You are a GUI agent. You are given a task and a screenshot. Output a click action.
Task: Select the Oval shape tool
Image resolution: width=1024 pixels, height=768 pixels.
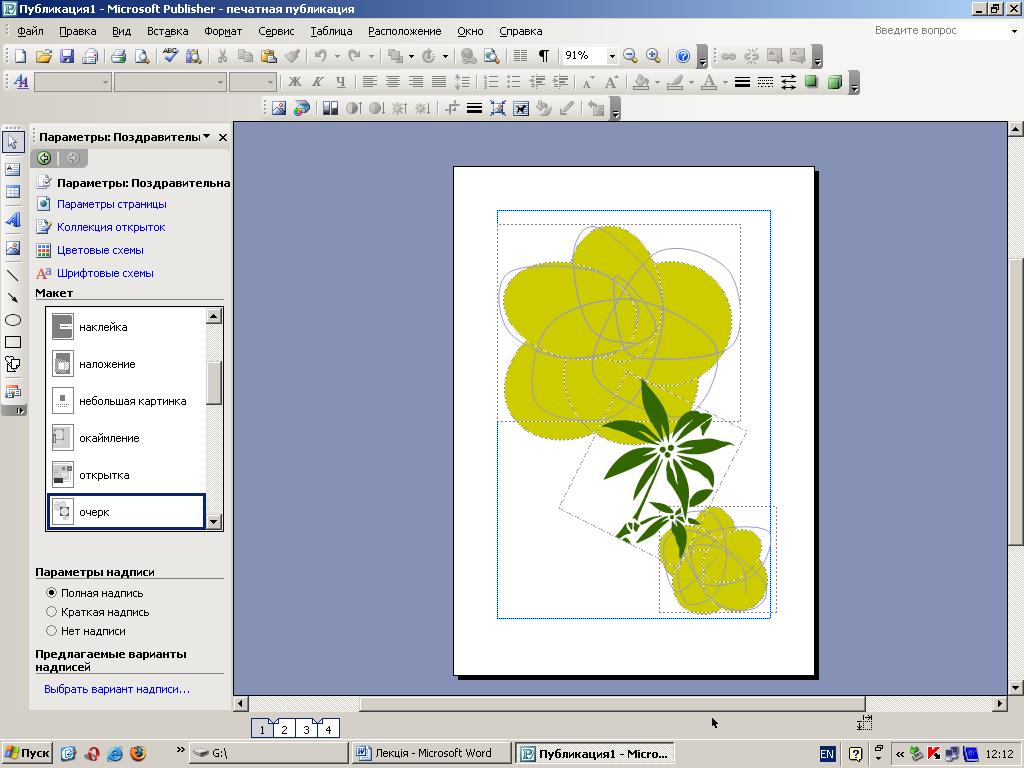pyautogui.click(x=13, y=320)
